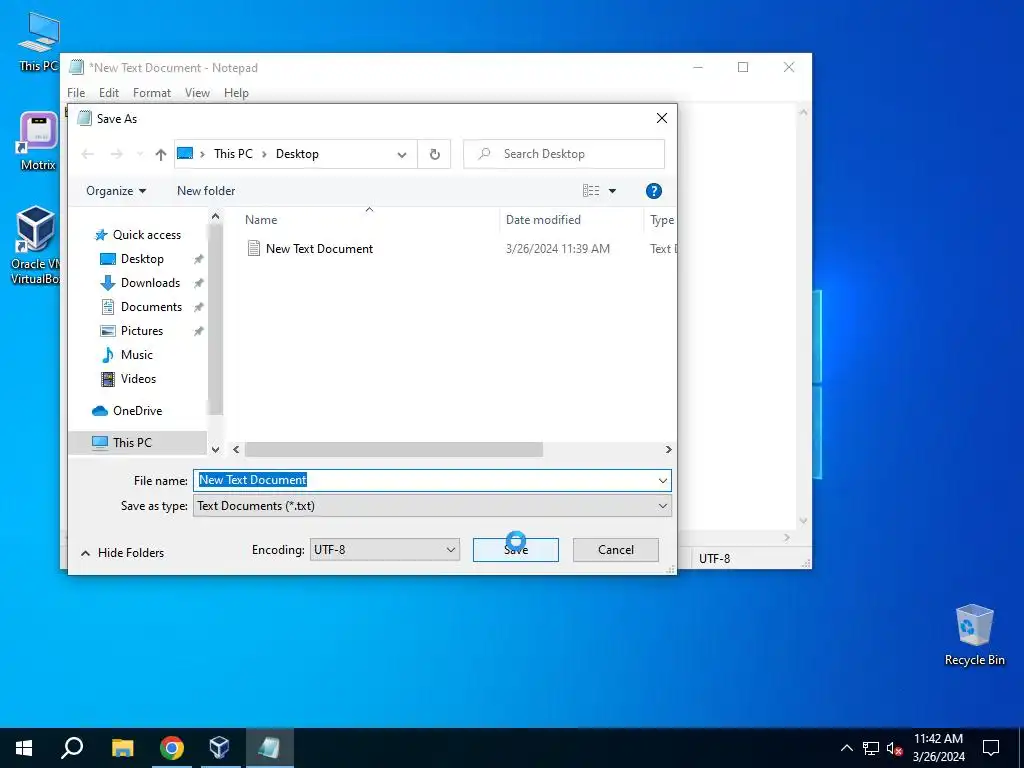Viewport: 1024px width, 768px height.
Task: Expand the address bar history dropdown
Action: coord(402,155)
